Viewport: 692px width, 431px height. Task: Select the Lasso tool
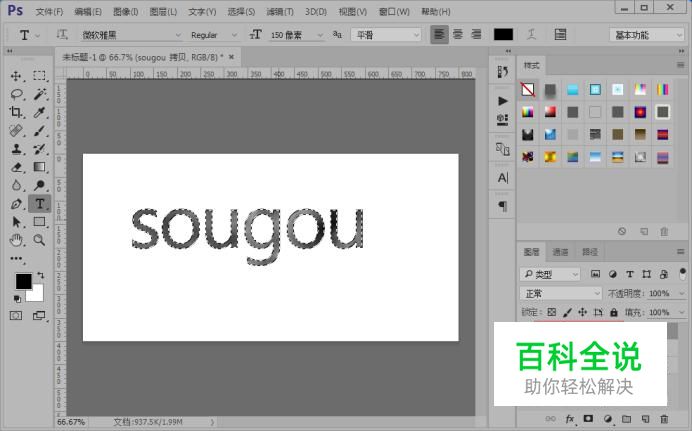[x=16, y=94]
